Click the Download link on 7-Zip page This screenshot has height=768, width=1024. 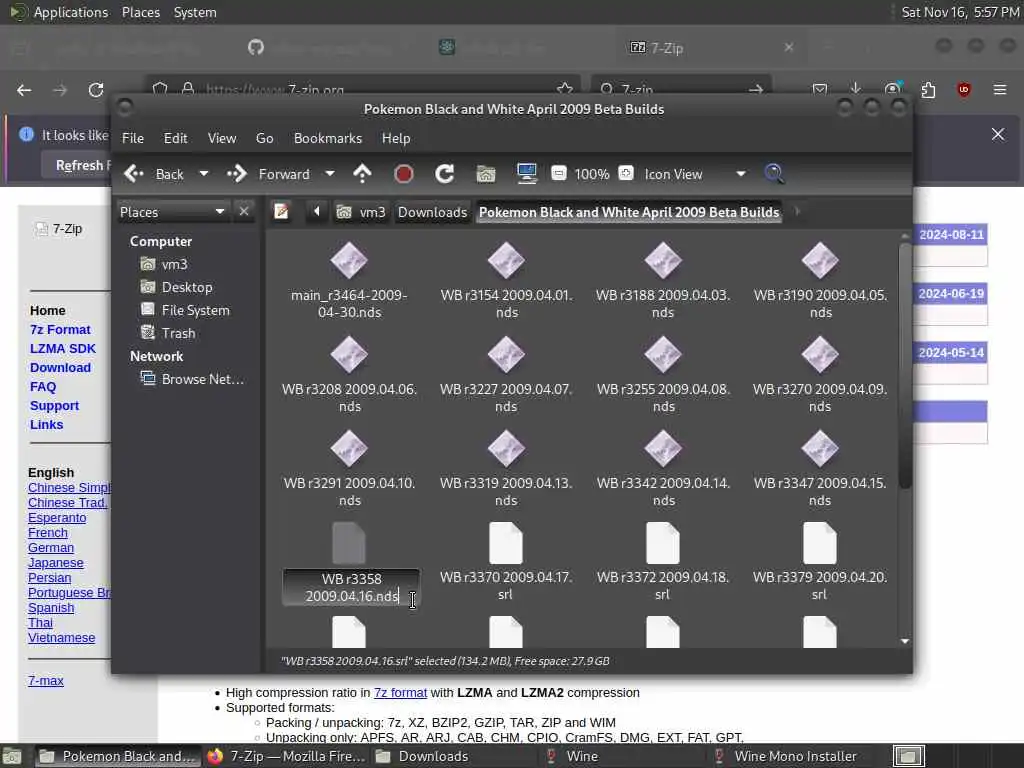pyautogui.click(x=60, y=367)
